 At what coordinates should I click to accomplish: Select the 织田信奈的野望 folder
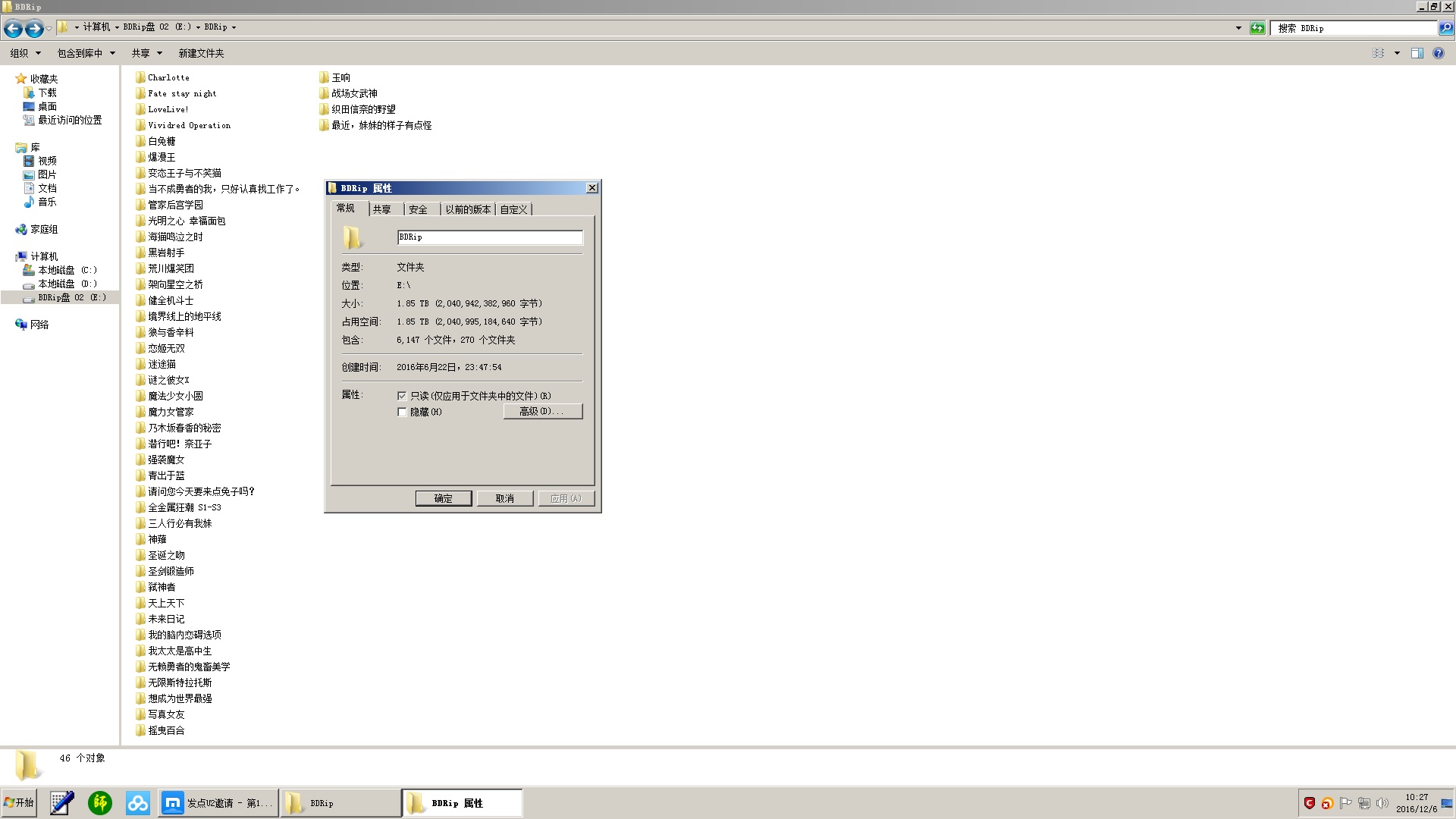(357, 109)
